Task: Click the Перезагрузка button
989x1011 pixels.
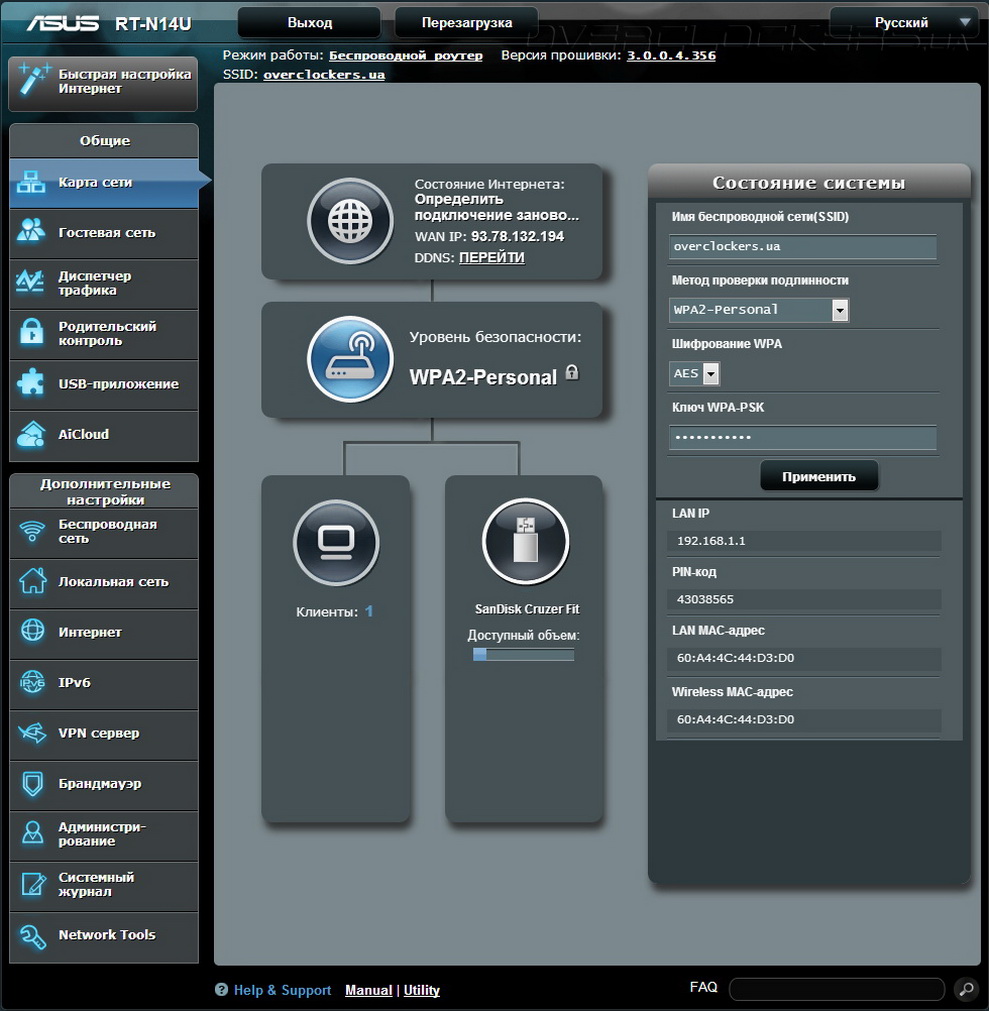Action: [466, 22]
